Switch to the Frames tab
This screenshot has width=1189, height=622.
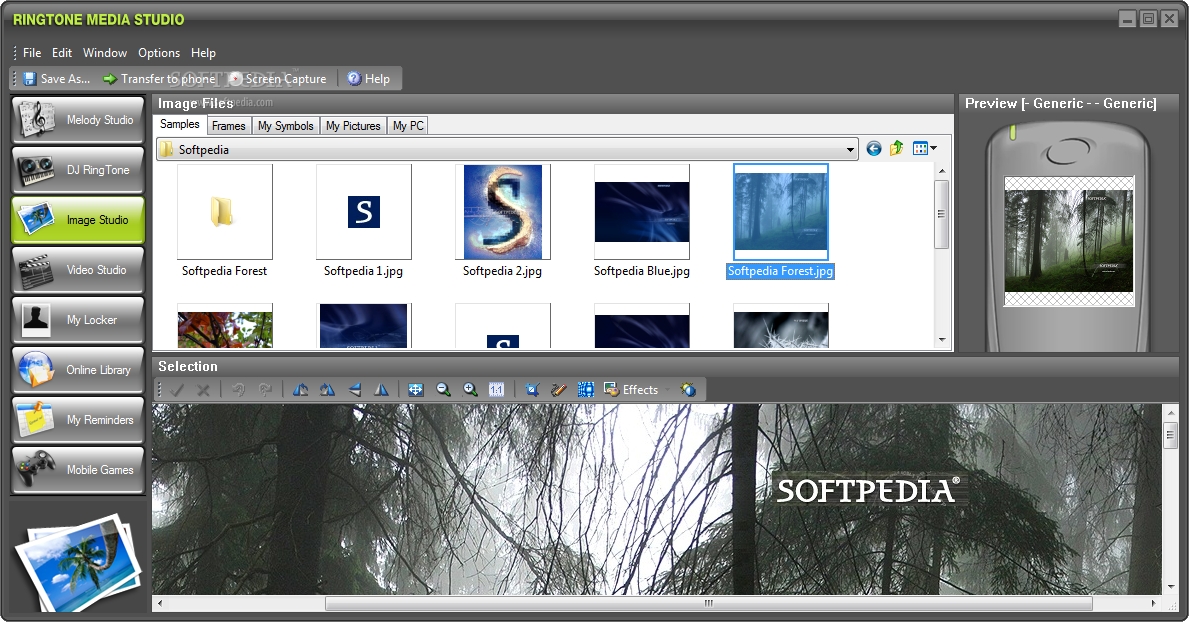228,126
